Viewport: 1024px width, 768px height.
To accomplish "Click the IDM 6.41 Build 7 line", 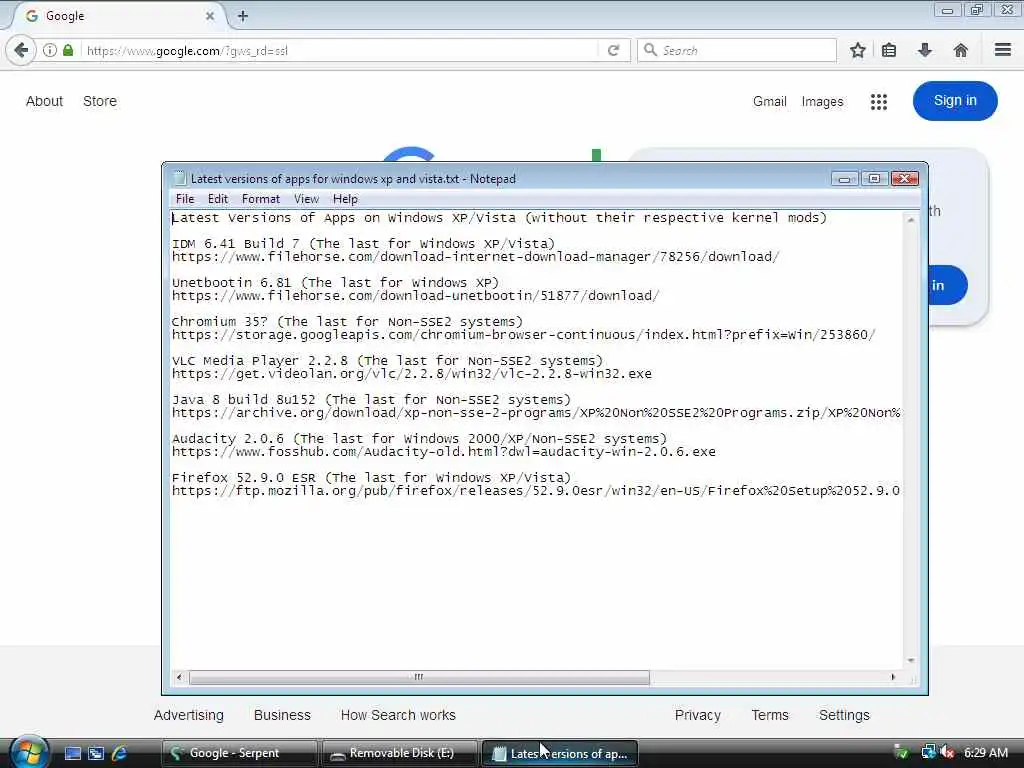I will tap(363, 244).
